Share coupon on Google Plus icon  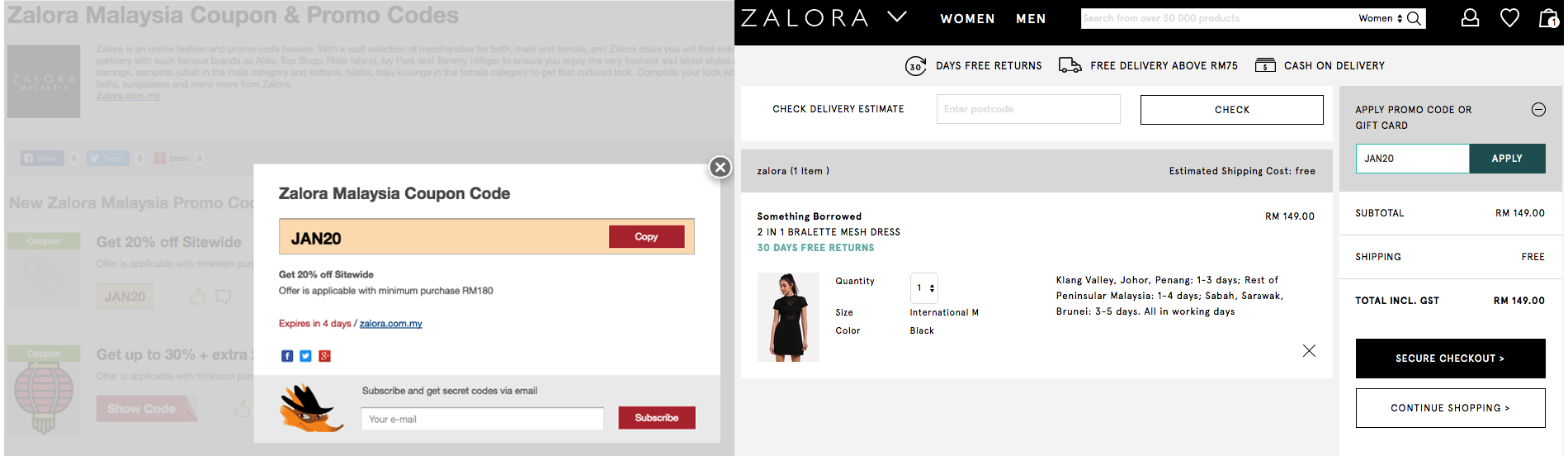[x=324, y=356]
